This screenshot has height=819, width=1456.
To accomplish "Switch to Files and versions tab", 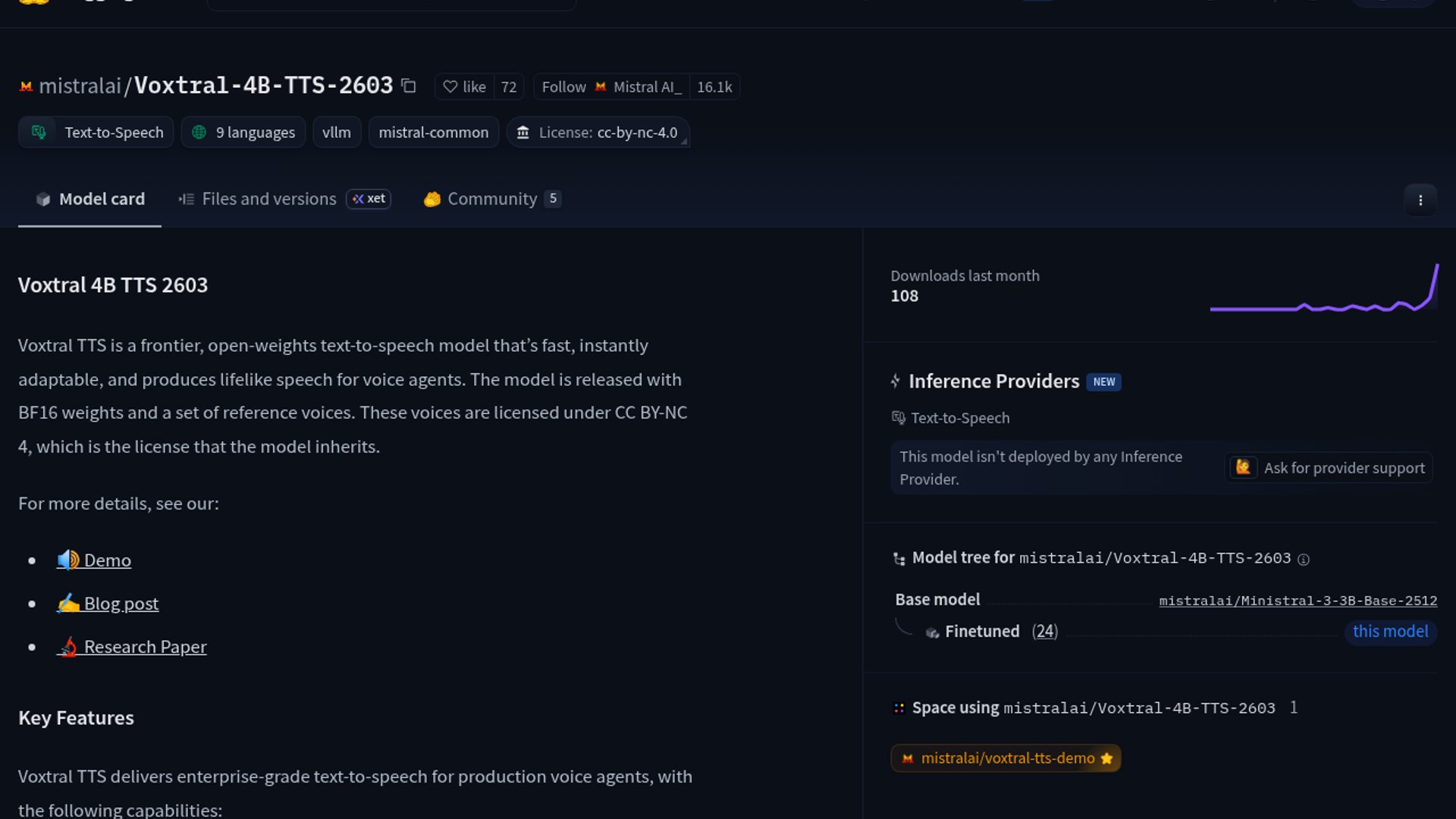I will tap(268, 199).
